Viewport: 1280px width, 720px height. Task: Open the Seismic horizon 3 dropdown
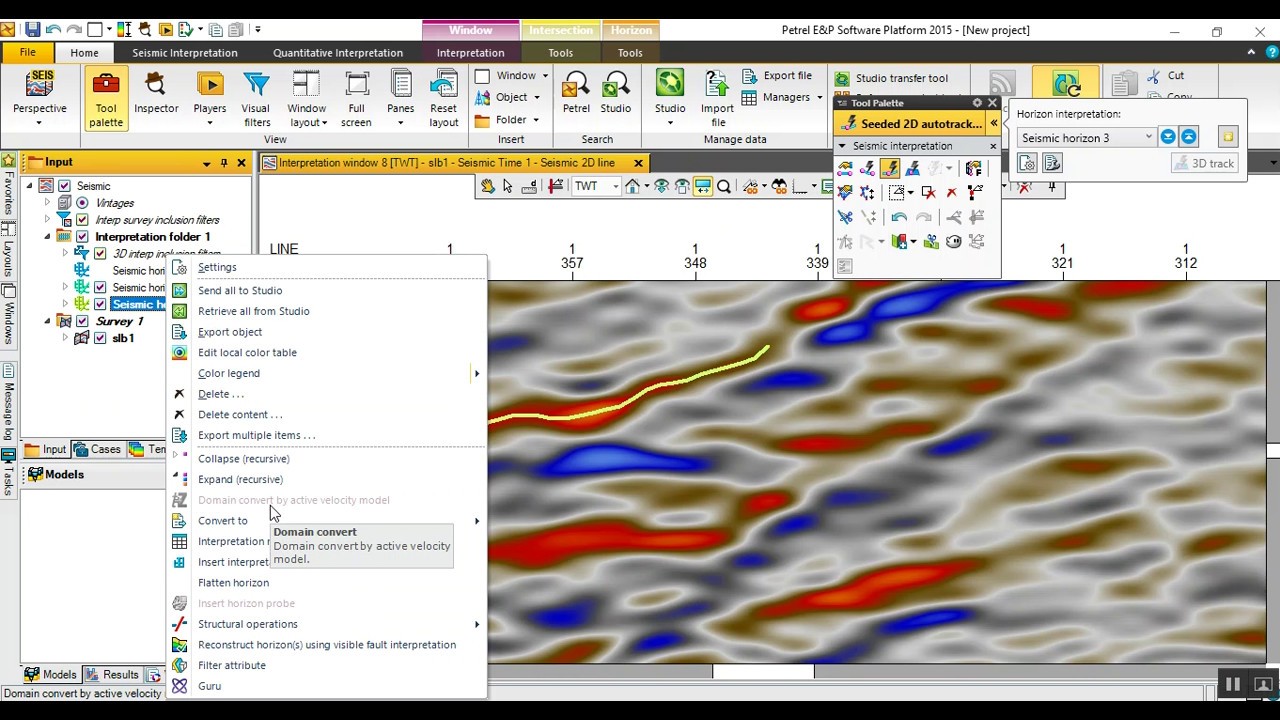click(x=1148, y=137)
